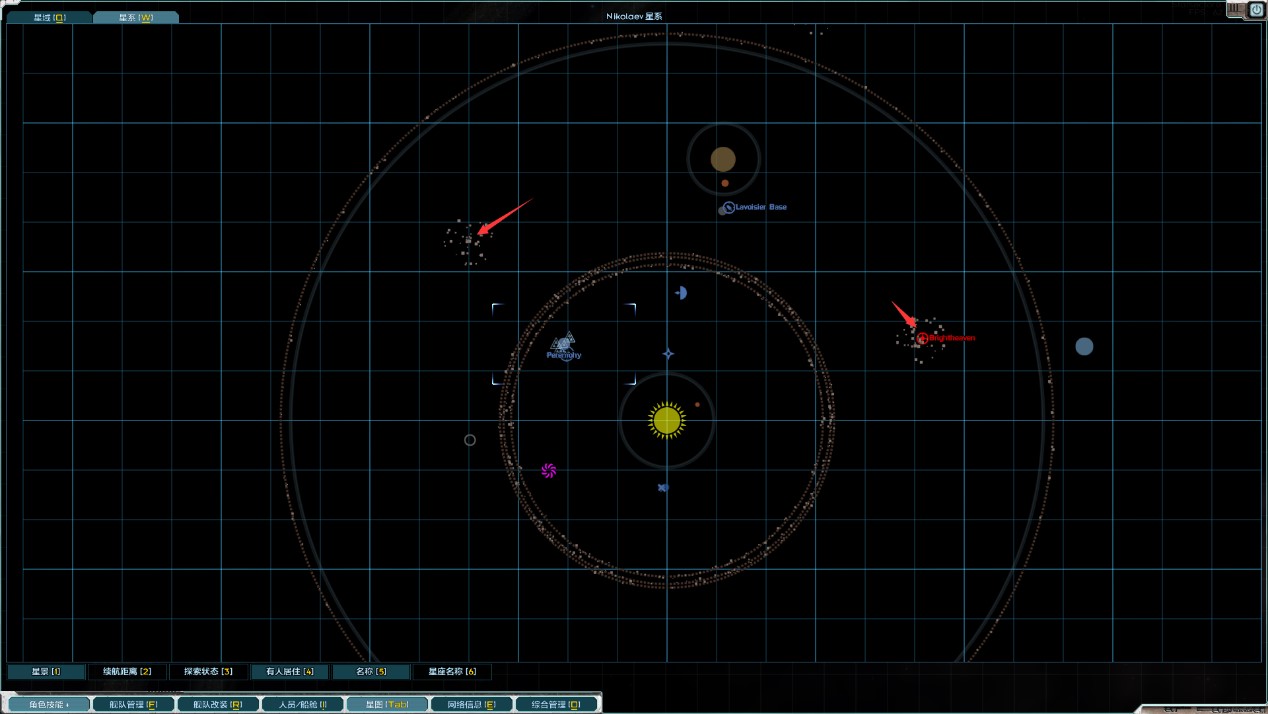Toggle the 星景 [1] map filter
1268x714 pixels.
[46, 671]
